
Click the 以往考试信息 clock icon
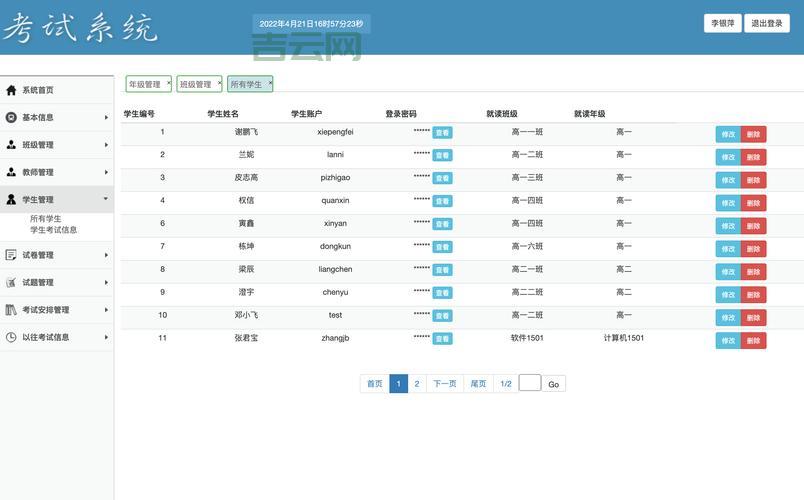(11, 337)
